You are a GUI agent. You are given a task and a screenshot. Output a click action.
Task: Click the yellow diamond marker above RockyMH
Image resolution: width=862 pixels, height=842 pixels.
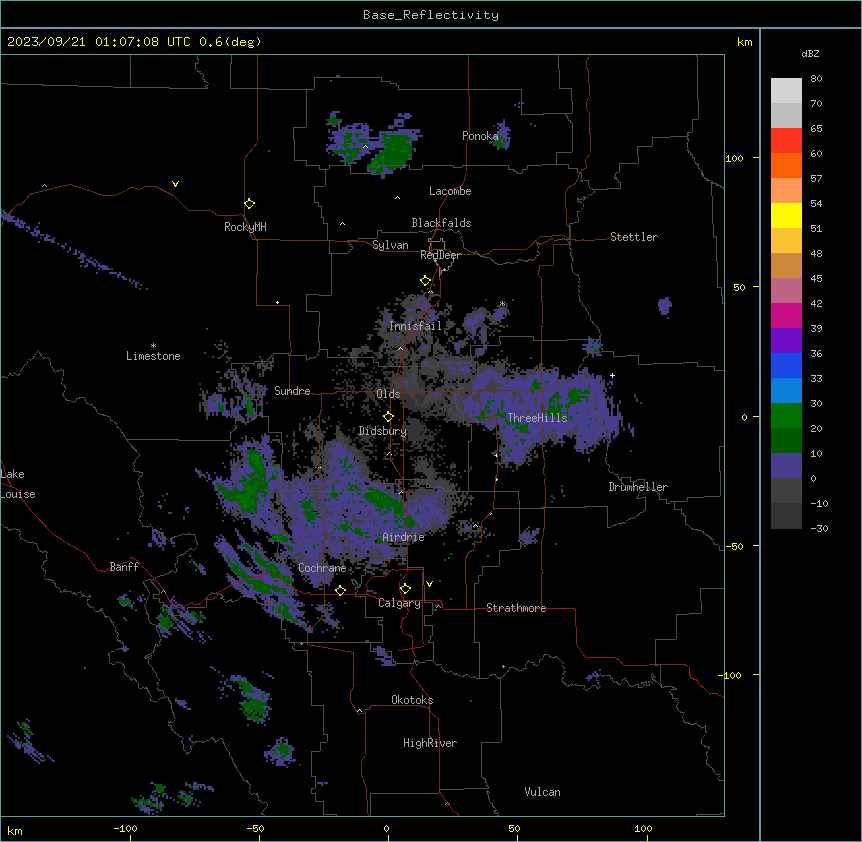pos(249,204)
